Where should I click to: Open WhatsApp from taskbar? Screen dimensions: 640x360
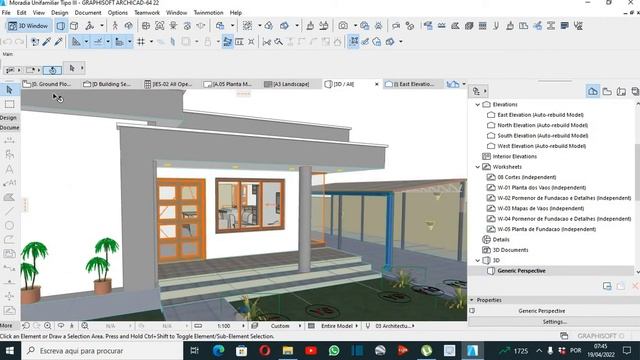(x=334, y=351)
